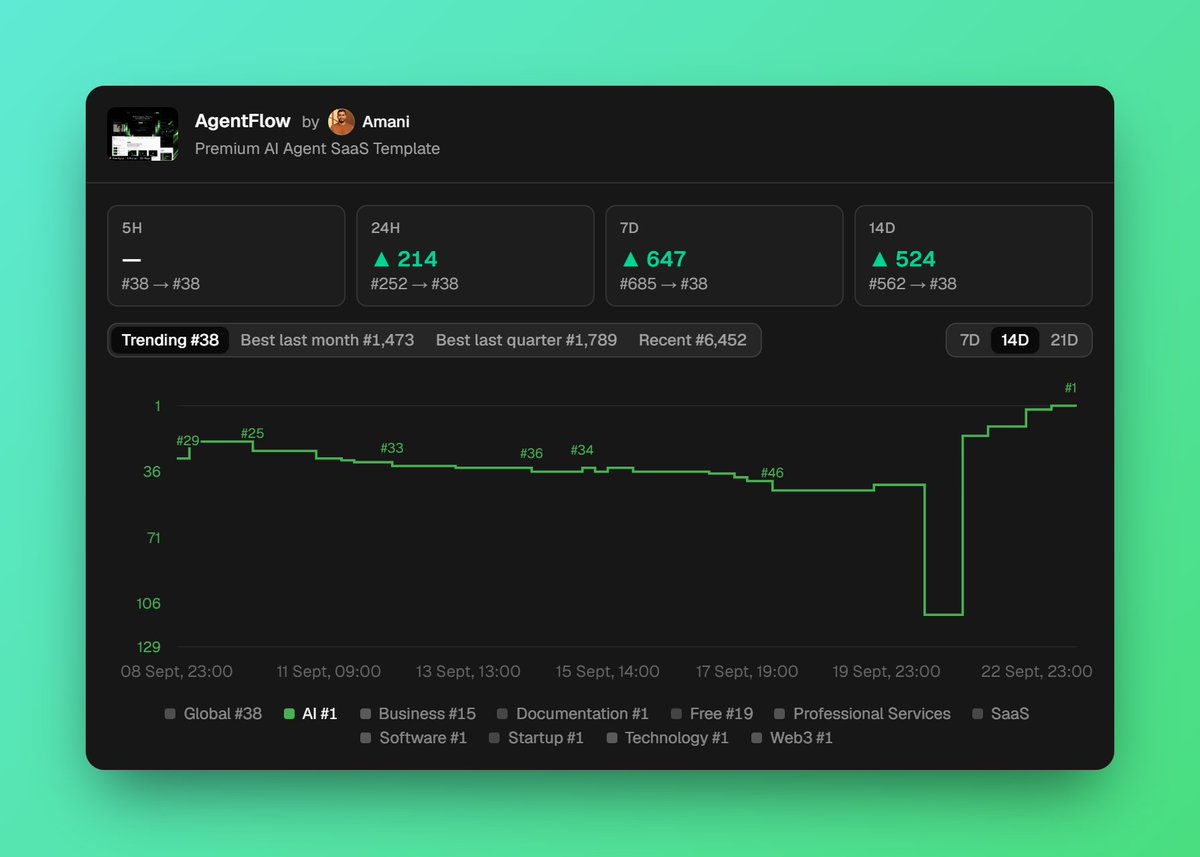Image resolution: width=1200 pixels, height=857 pixels.
Task: Click the #36 data label on chart
Action: point(531,453)
